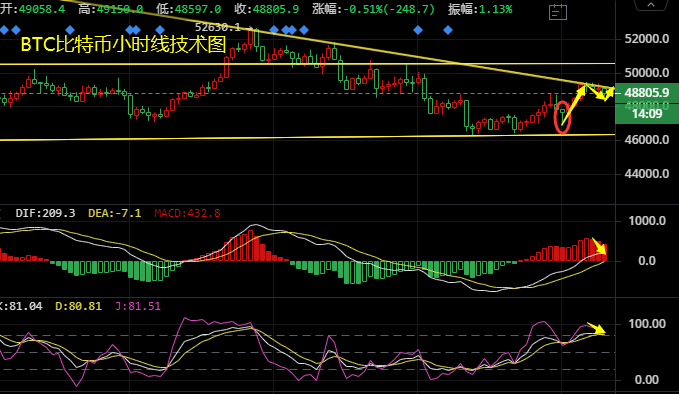Click the 46000.0 price axis label

pyautogui.click(x=647, y=140)
